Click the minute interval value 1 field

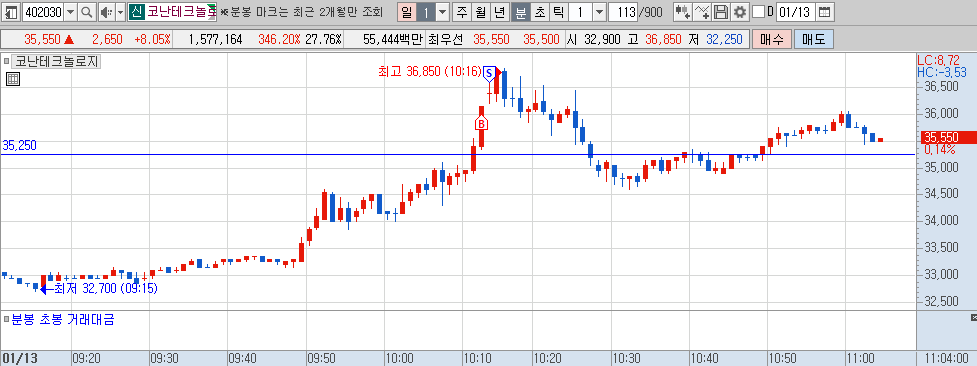click(580, 12)
